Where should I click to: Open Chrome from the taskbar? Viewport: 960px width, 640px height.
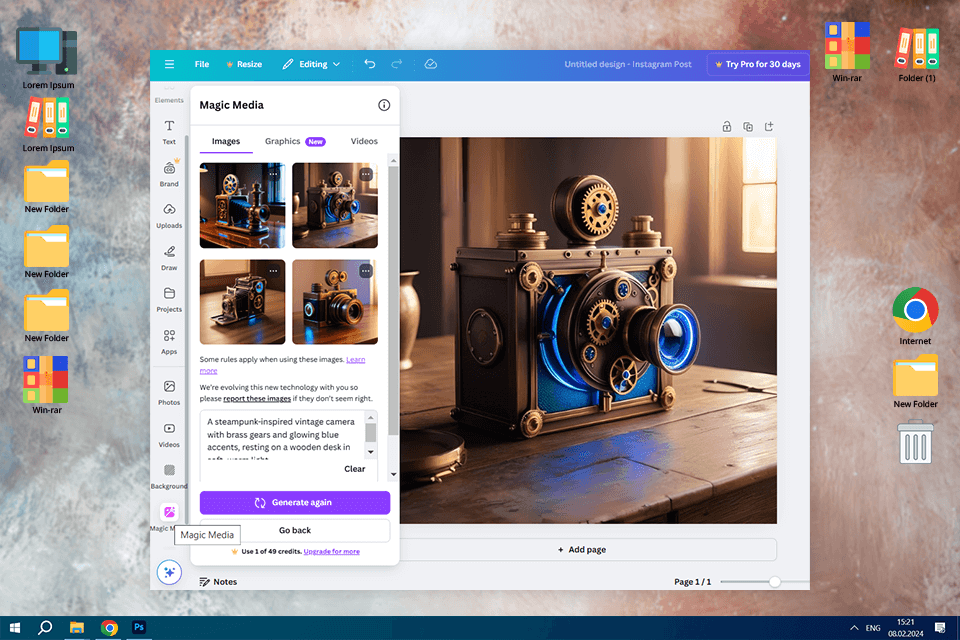[109, 628]
